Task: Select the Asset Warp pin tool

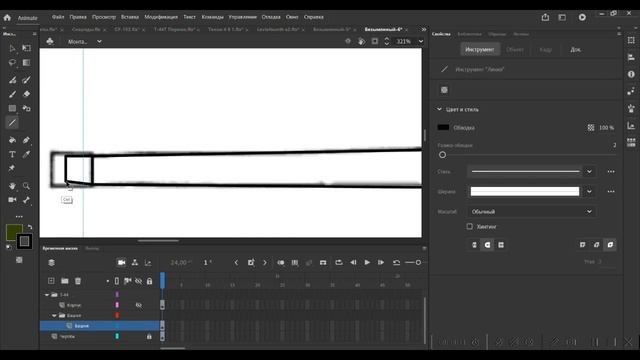Action: tap(12, 168)
